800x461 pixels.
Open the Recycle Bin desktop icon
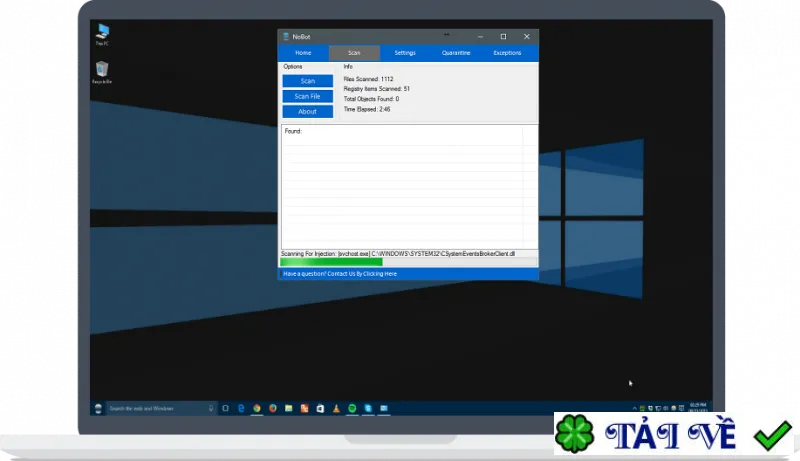pos(102,72)
